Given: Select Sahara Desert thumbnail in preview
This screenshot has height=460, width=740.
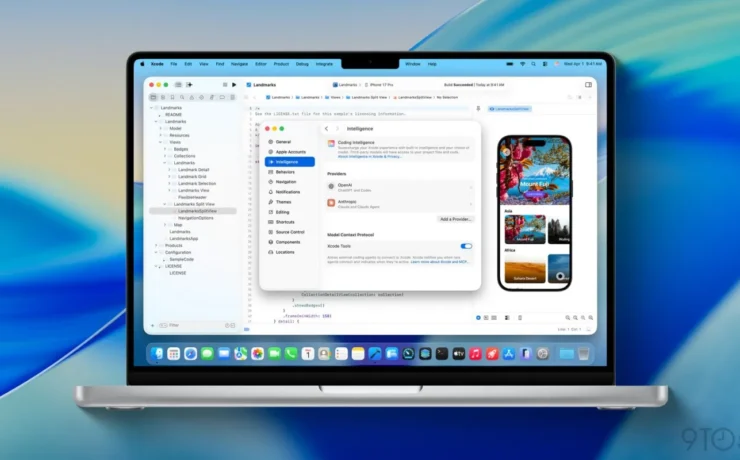Looking at the screenshot, I should (525, 268).
